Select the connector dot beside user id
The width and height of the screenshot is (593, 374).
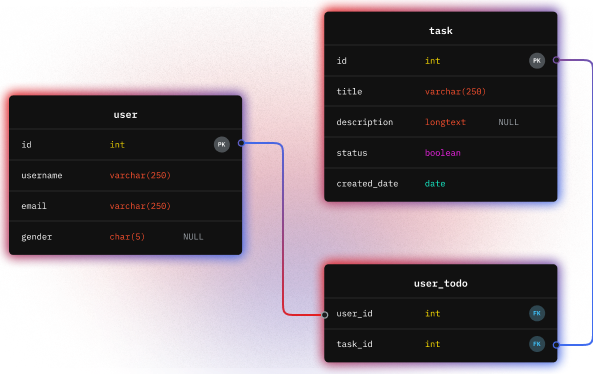tap(241, 143)
